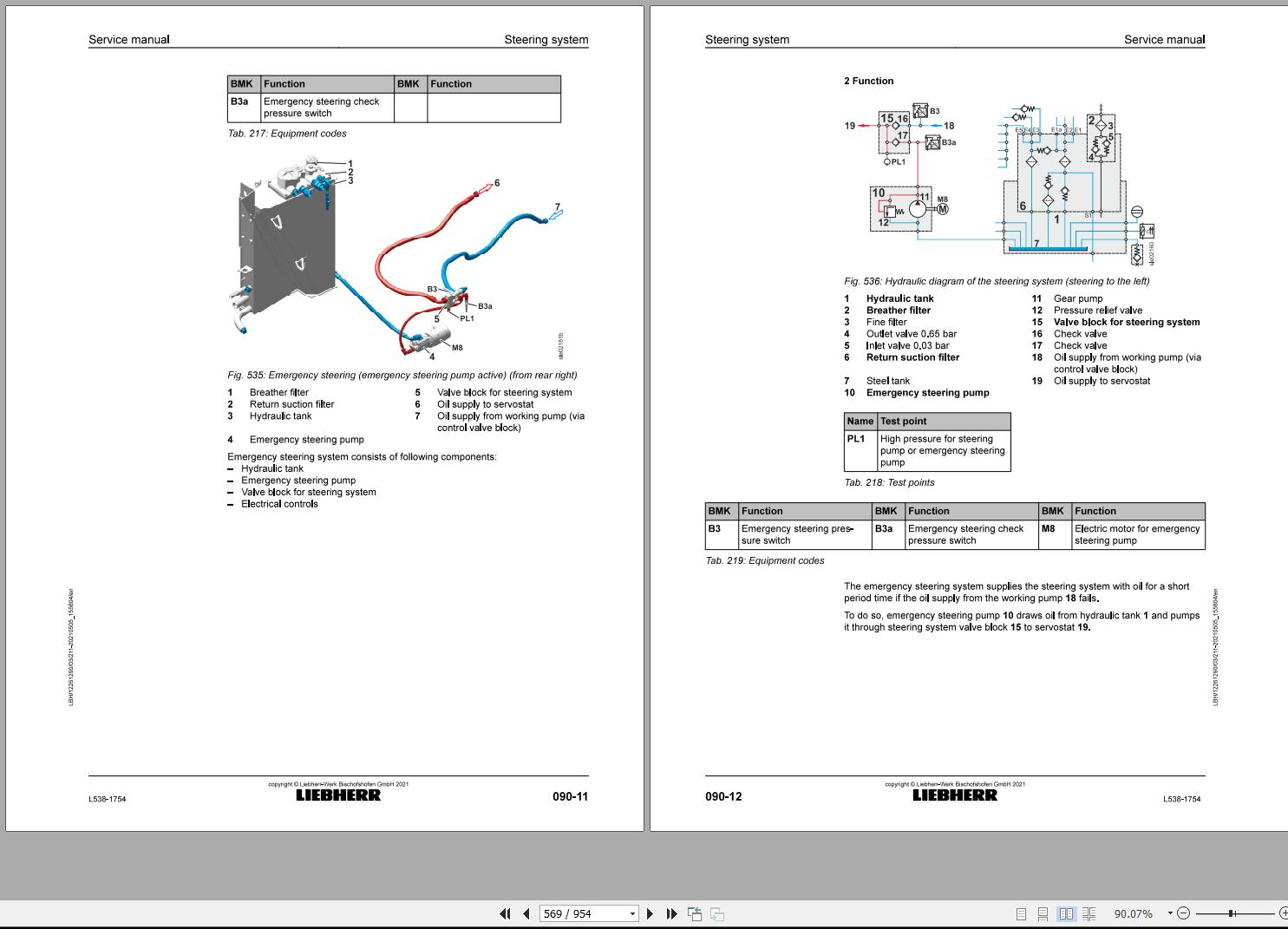Switch to single page layout
Screen dimensions: 1288x929
click(x=1021, y=913)
